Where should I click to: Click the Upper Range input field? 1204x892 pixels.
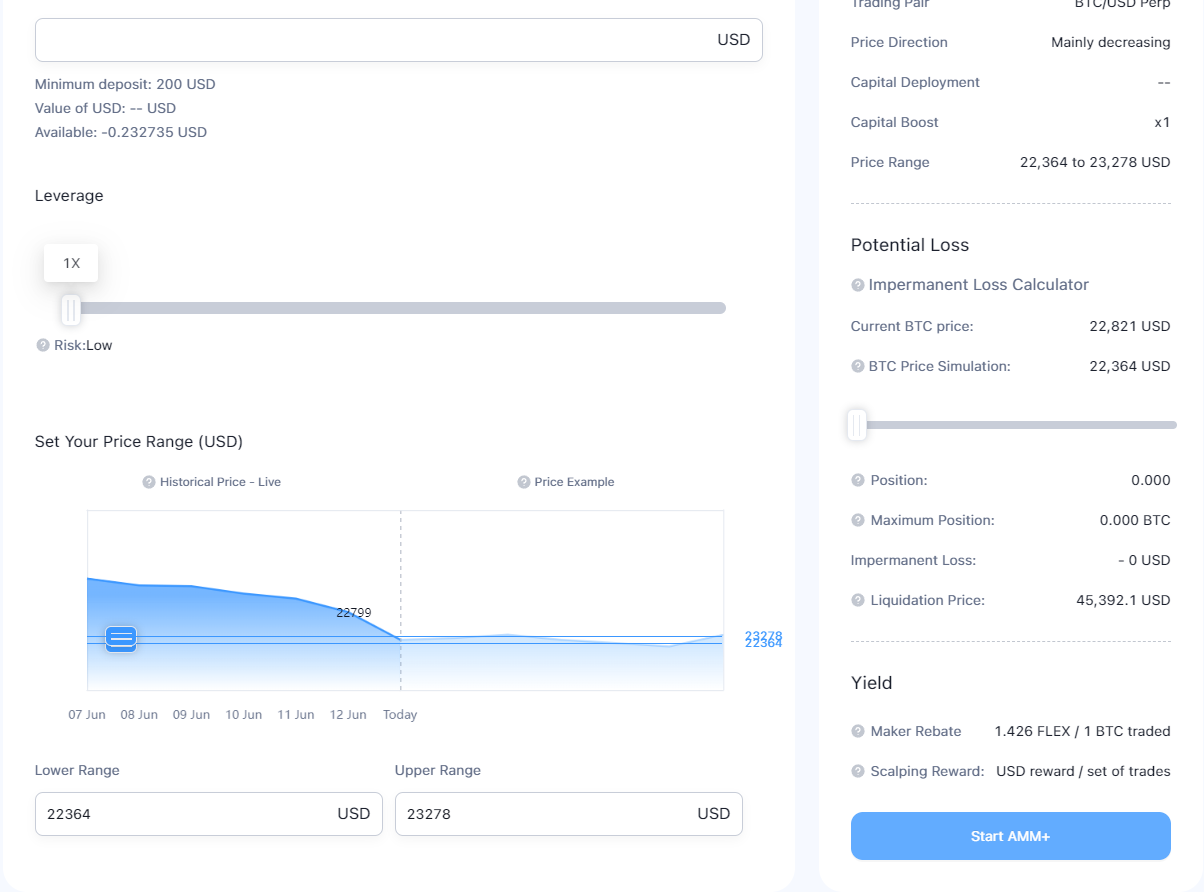click(569, 814)
